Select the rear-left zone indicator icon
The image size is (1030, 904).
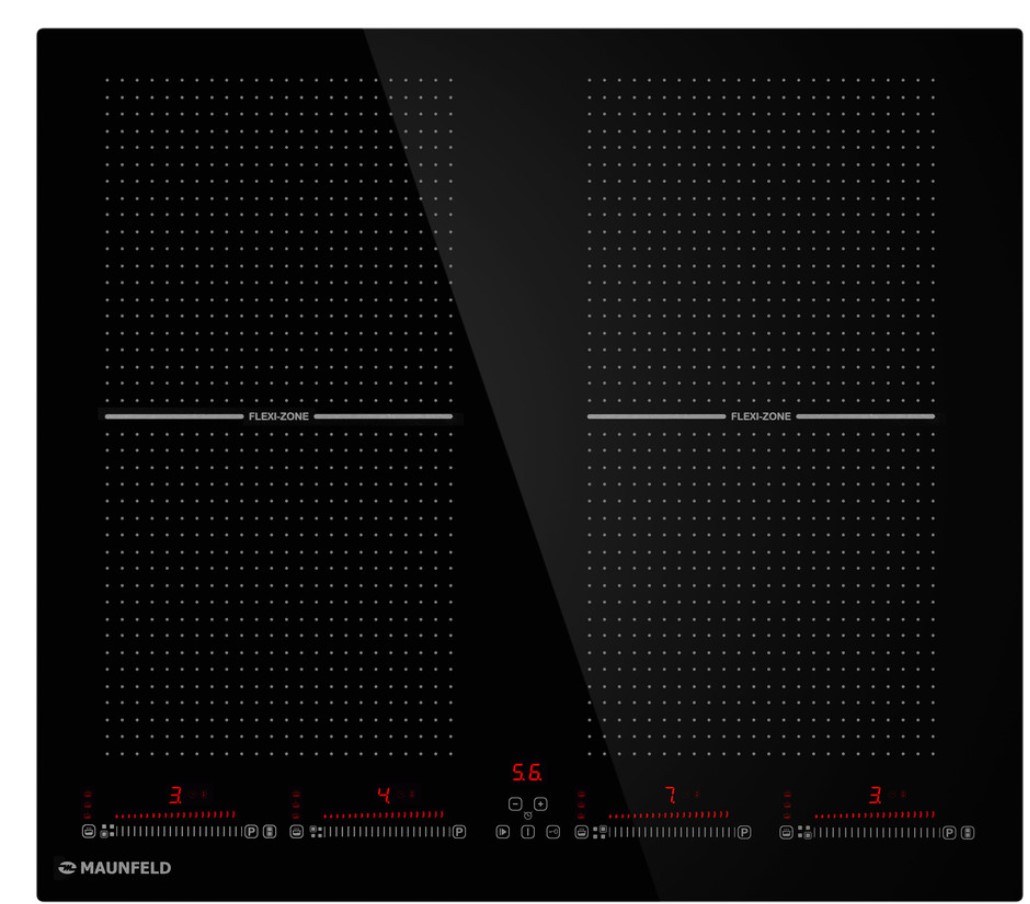pos(315,831)
